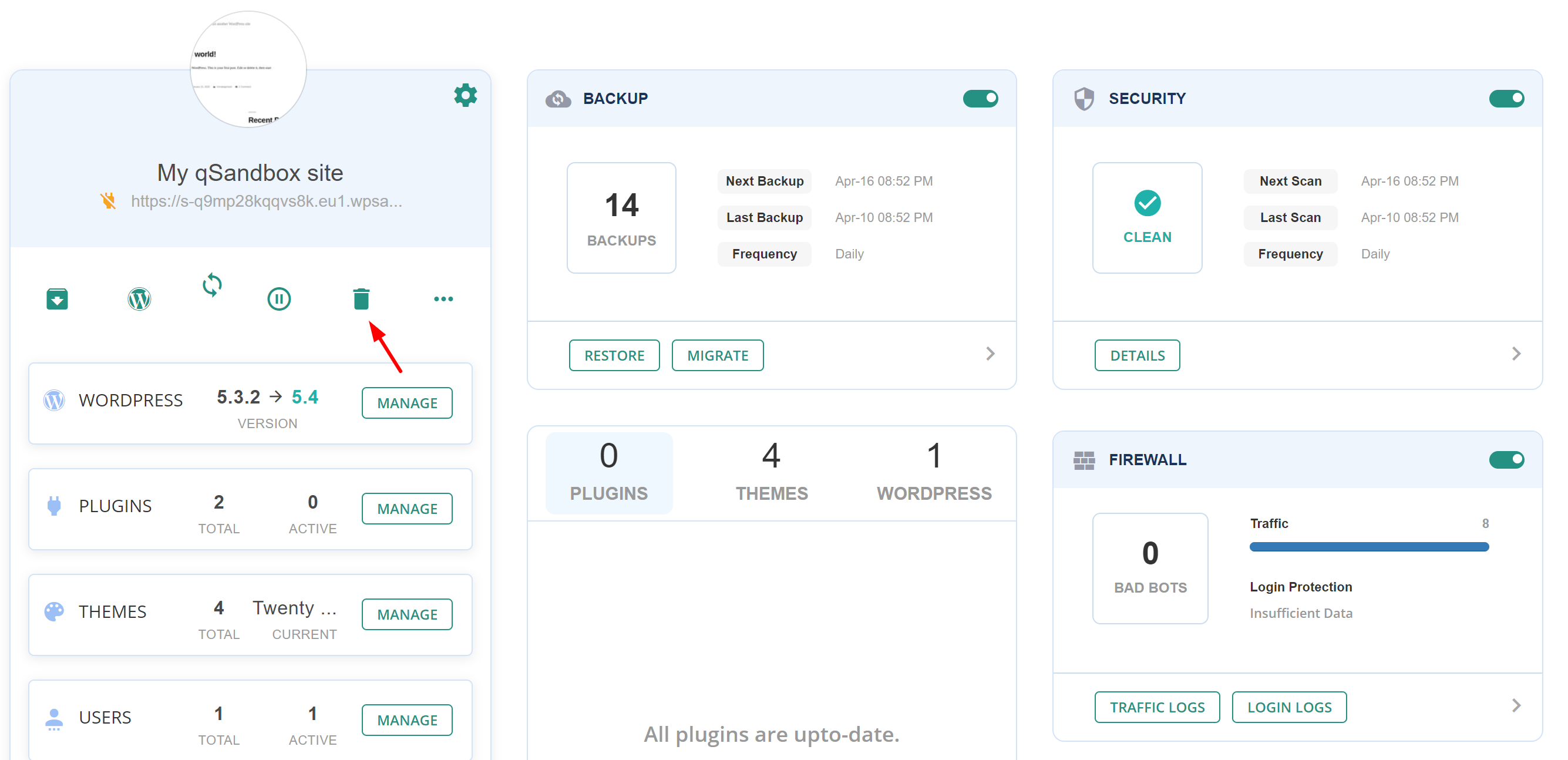Disable the Security toggle
Image resolution: width=1568 pixels, height=760 pixels.
(1506, 99)
